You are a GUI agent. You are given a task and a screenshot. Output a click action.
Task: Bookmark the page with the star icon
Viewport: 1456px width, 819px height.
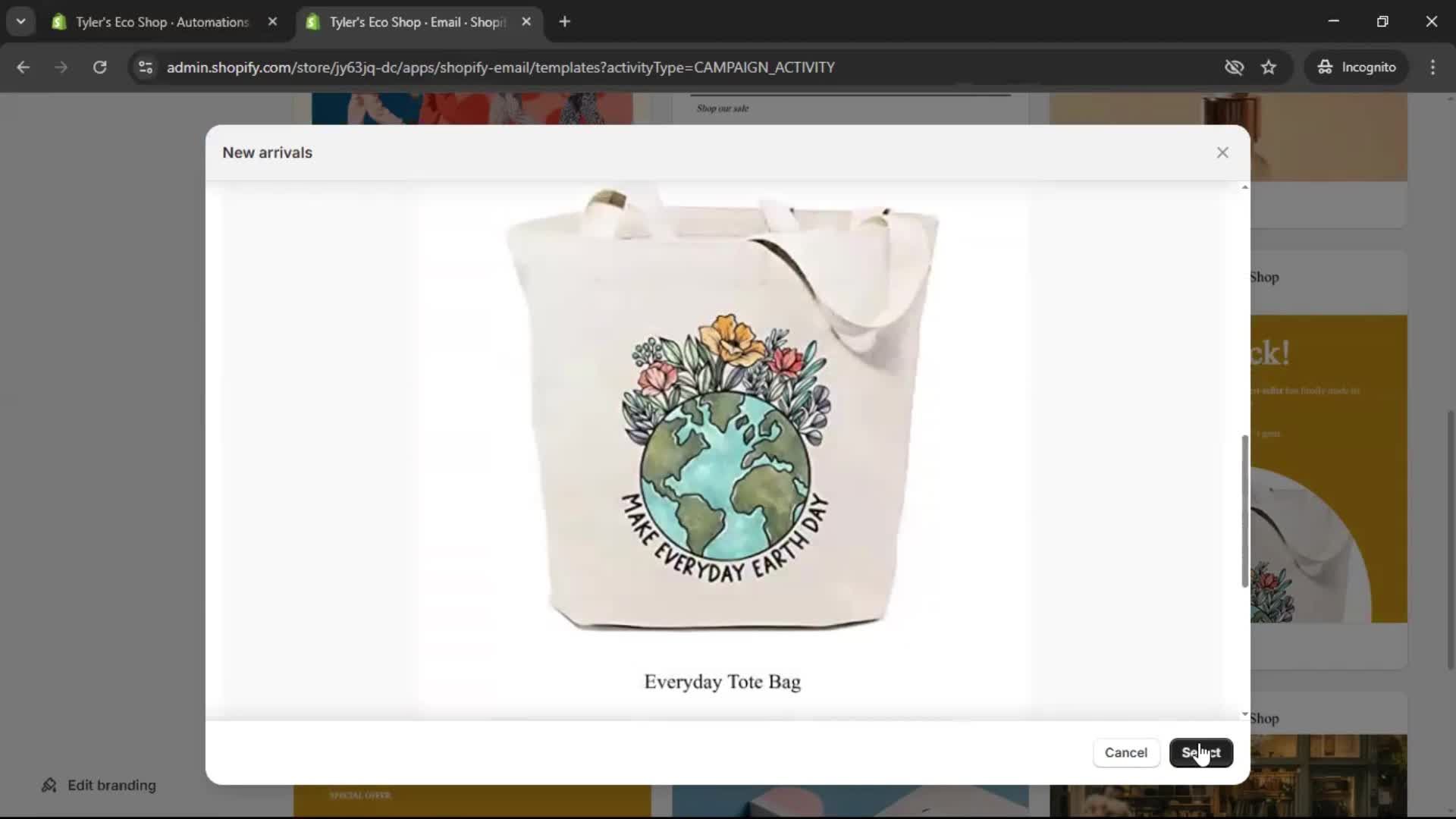(x=1269, y=67)
